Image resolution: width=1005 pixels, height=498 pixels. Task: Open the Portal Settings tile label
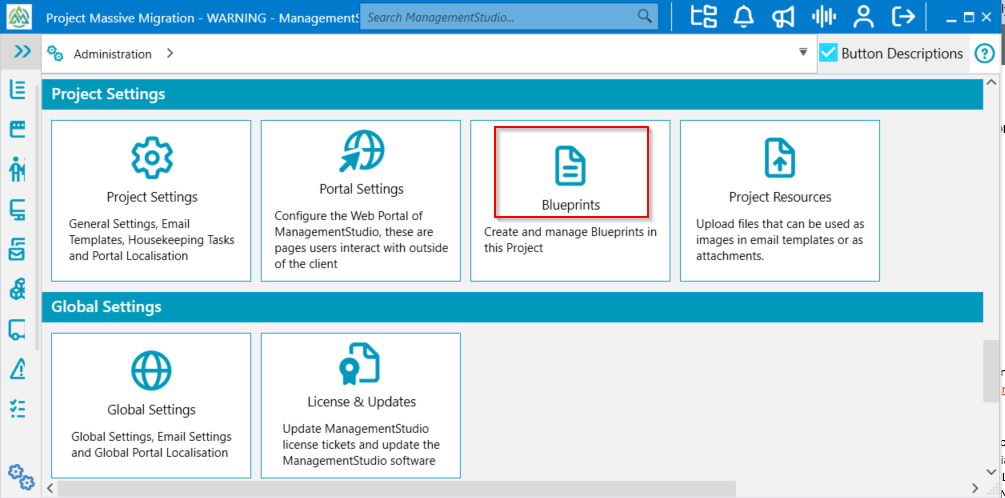click(361, 189)
